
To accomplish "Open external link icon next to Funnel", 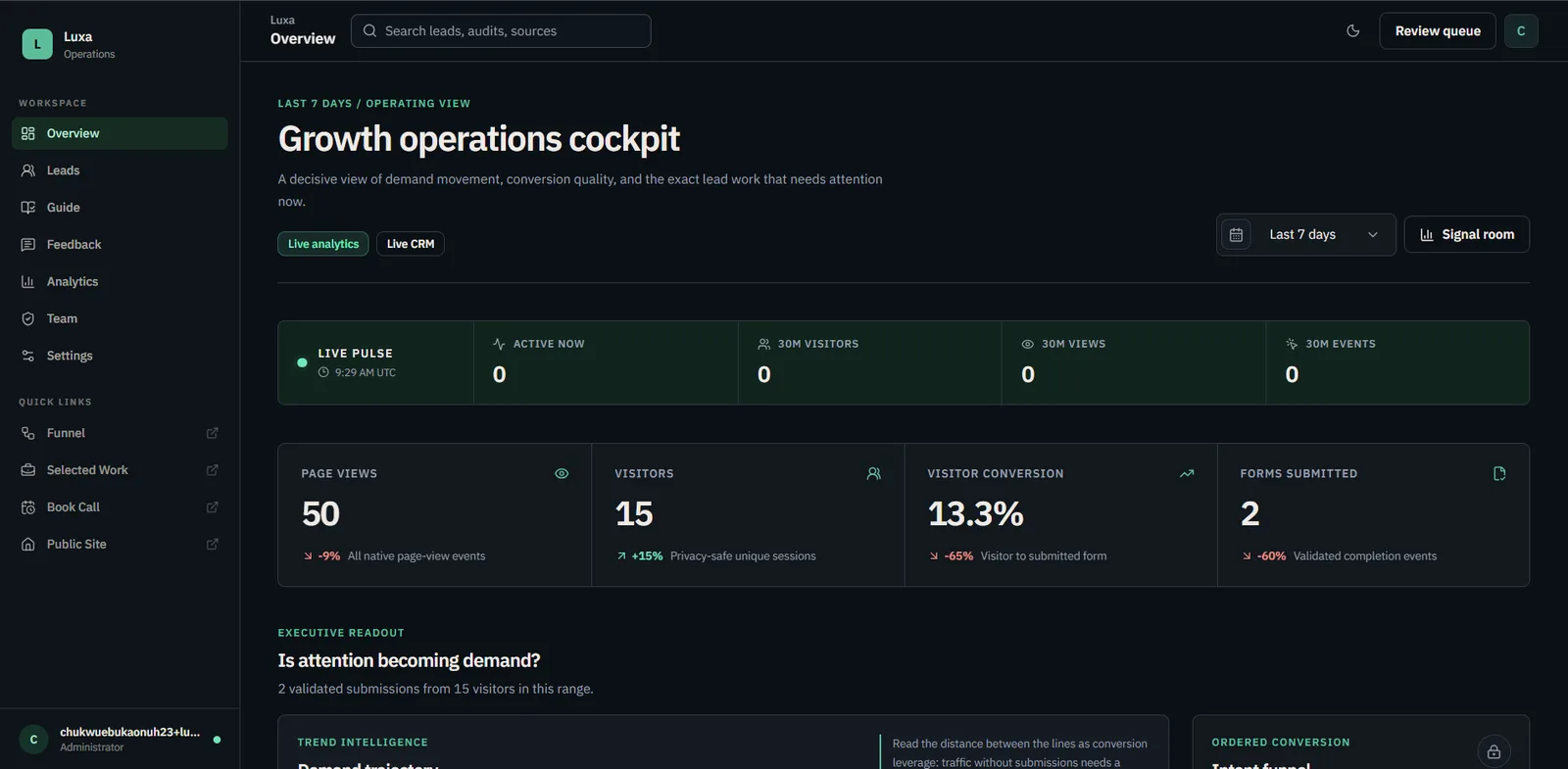I will (x=212, y=433).
